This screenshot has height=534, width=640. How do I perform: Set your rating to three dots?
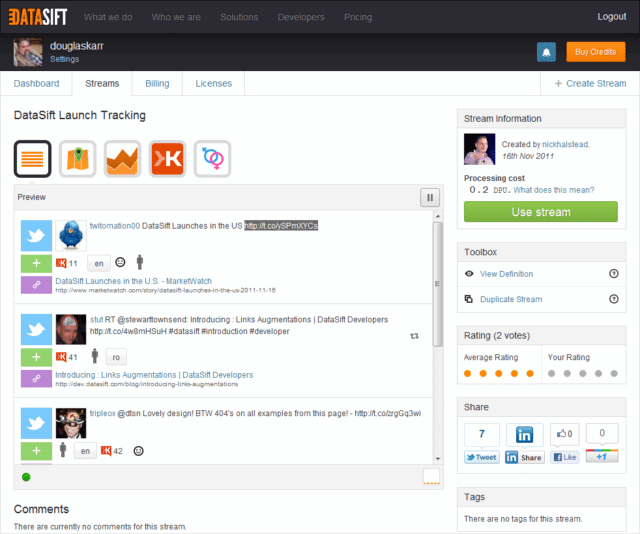pyautogui.click(x=582, y=374)
